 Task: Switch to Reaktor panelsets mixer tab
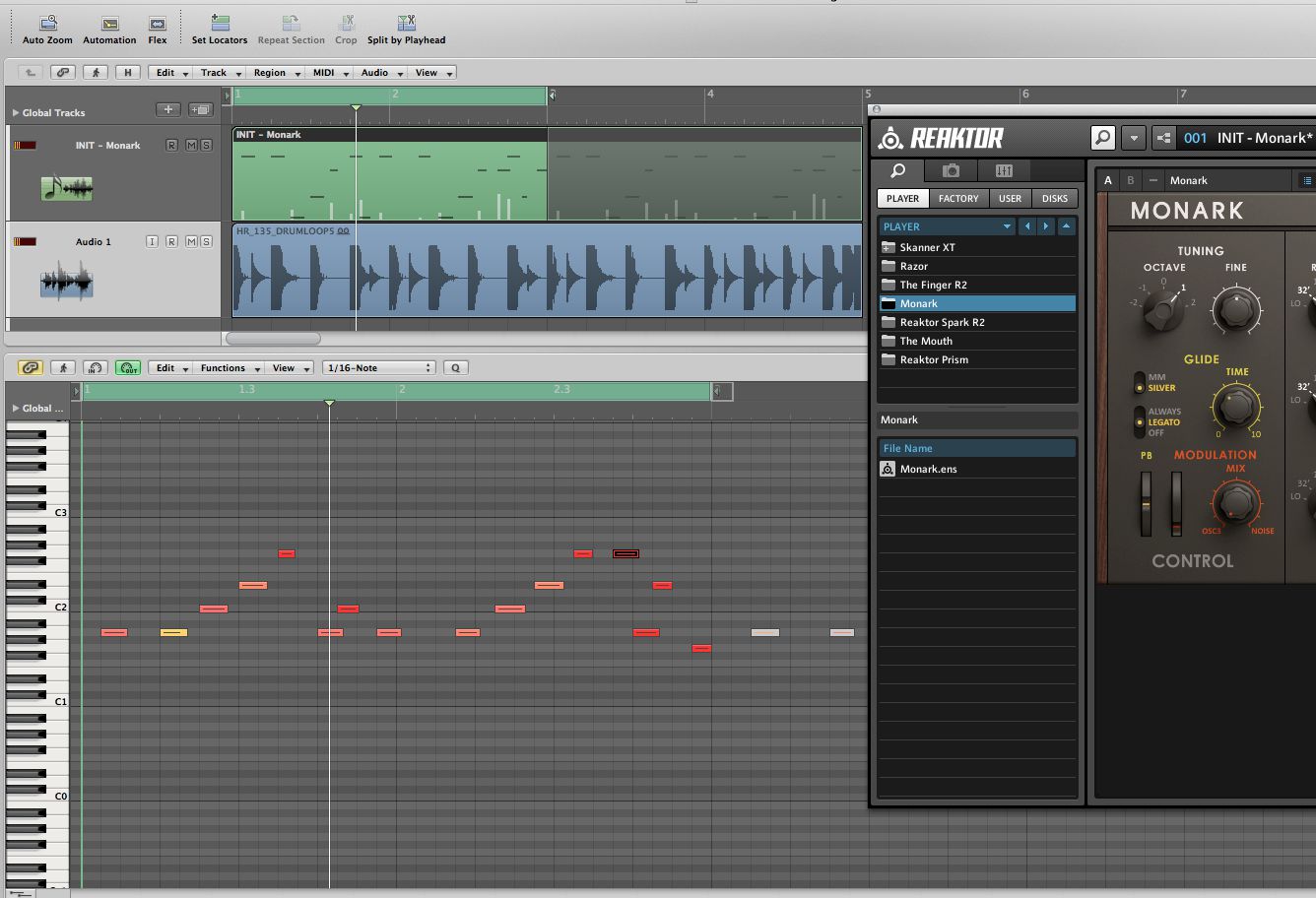point(1004,170)
